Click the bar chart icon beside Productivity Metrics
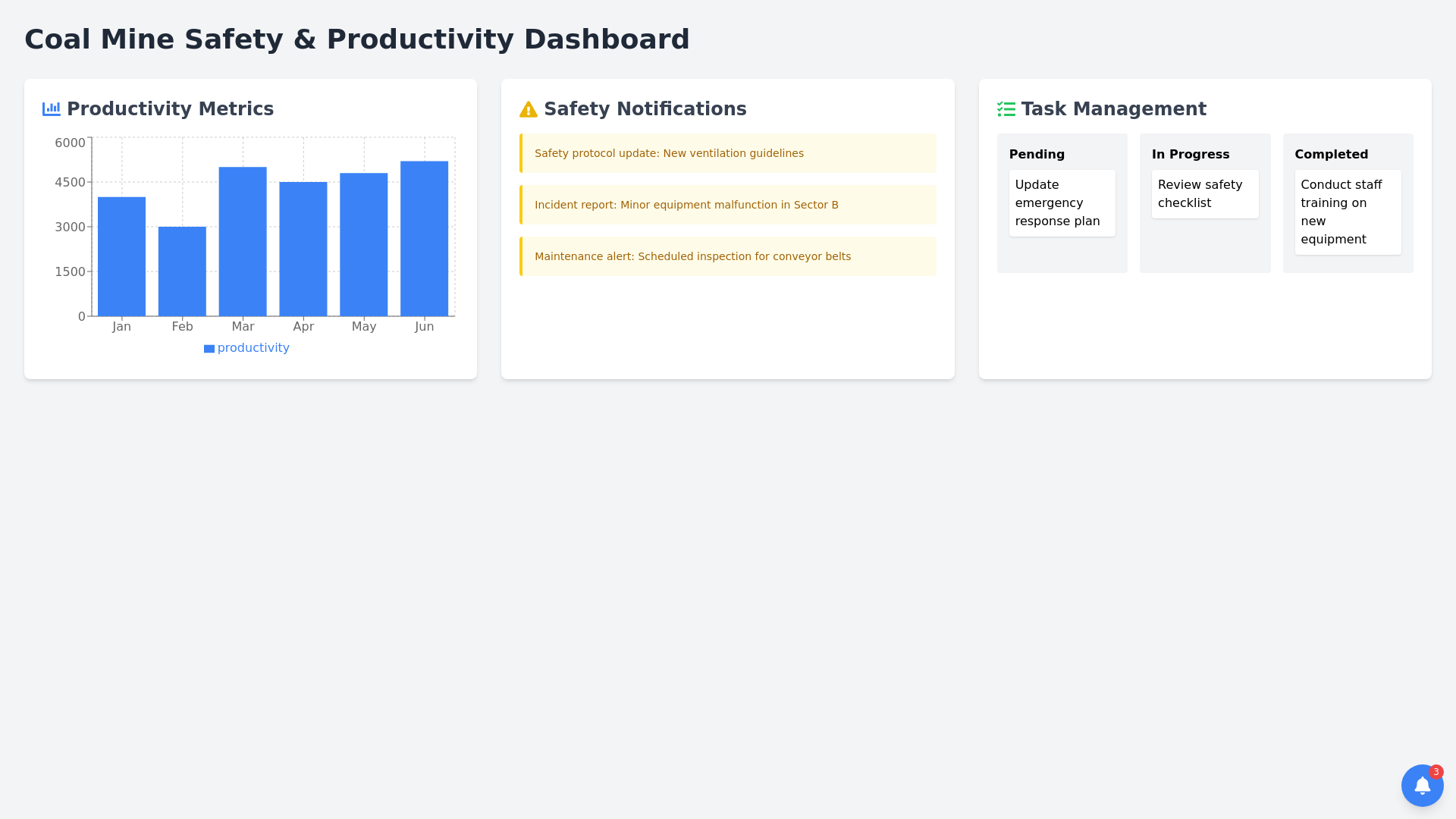This screenshot has height=819, width=1456. click(x=52, y=109)
